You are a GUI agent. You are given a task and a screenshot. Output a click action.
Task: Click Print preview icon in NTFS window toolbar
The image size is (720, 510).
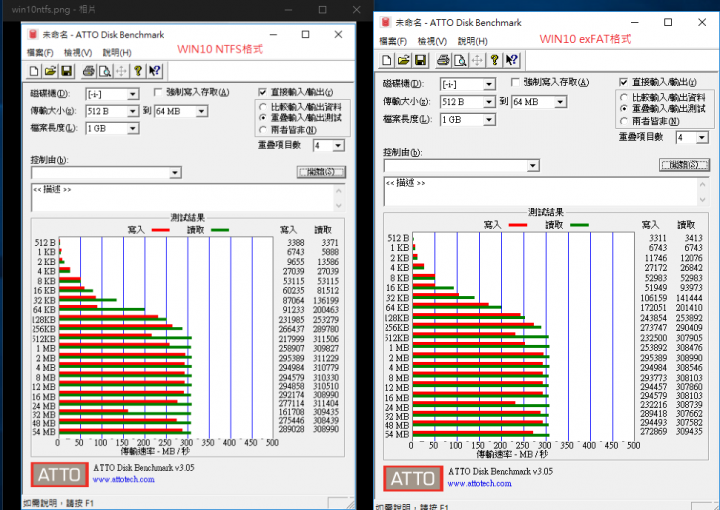[x=105, y=71]
